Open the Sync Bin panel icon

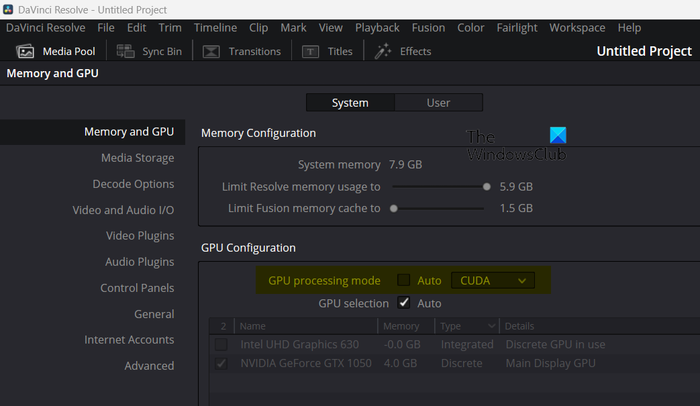click(126, 51)
